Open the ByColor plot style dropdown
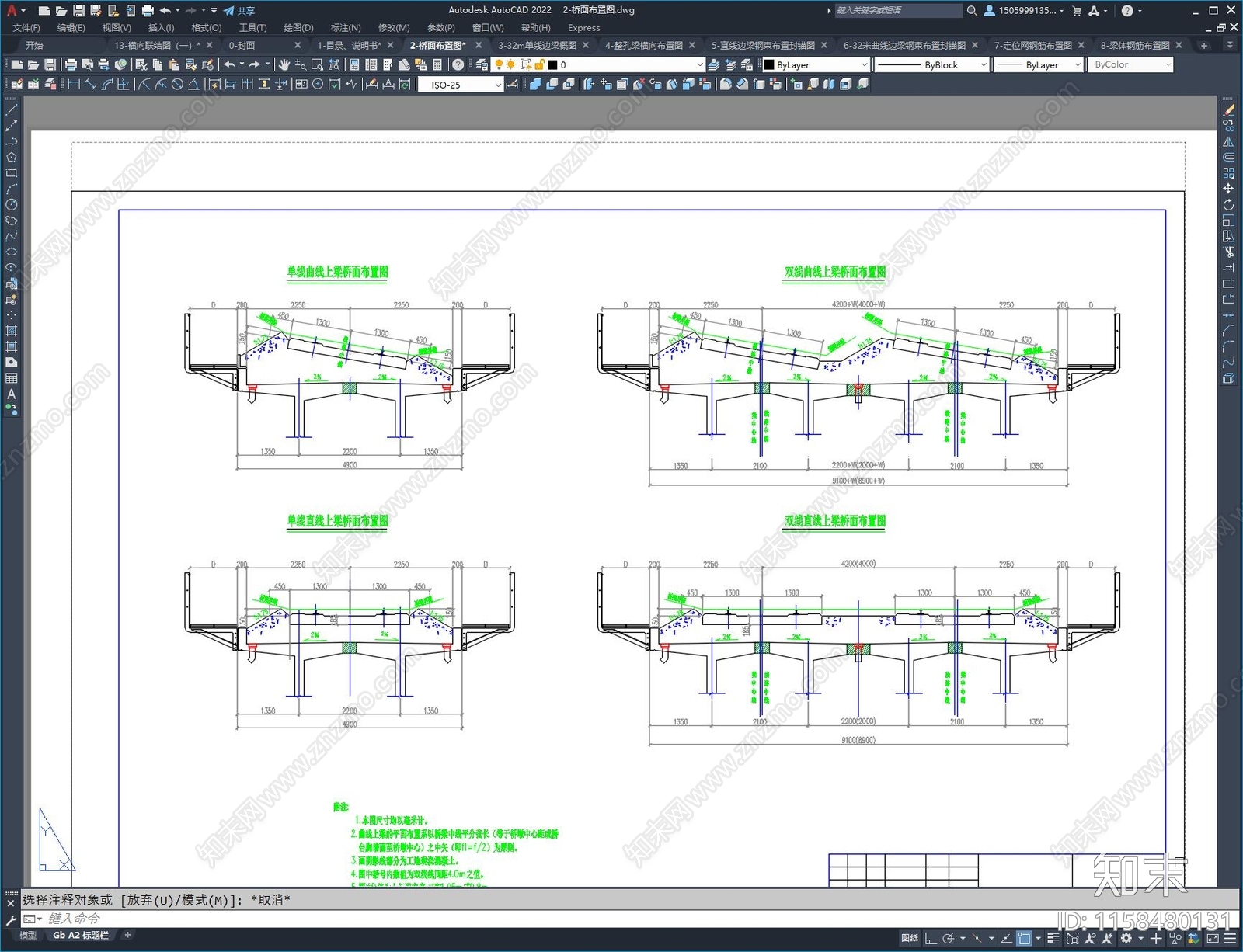 click(x=1130, y=64)
